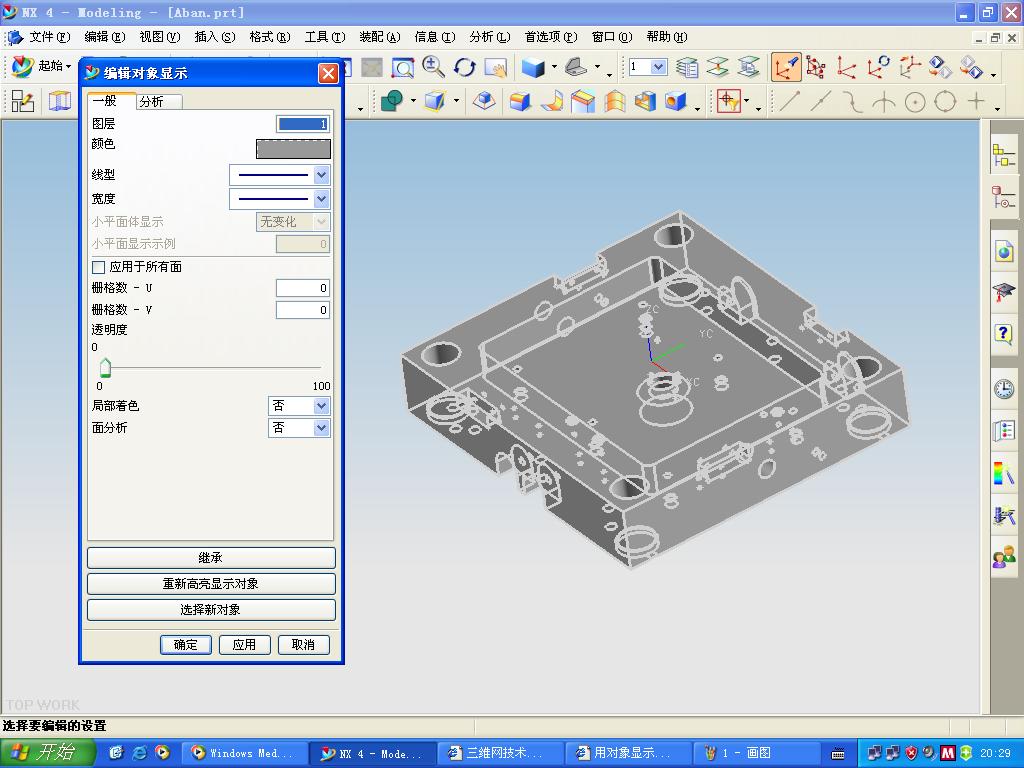Click the selection filter crosshair icon
1024x768 pixels.
[728, 101]
